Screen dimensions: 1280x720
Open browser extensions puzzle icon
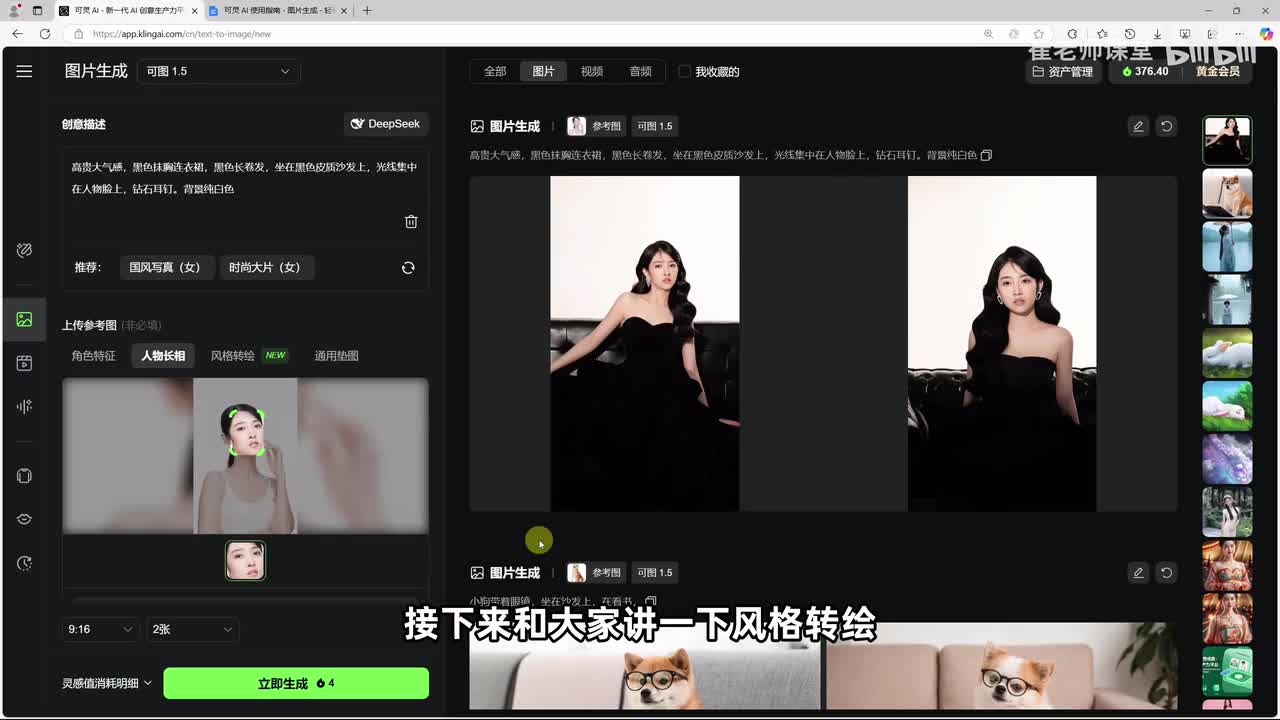1072,33
